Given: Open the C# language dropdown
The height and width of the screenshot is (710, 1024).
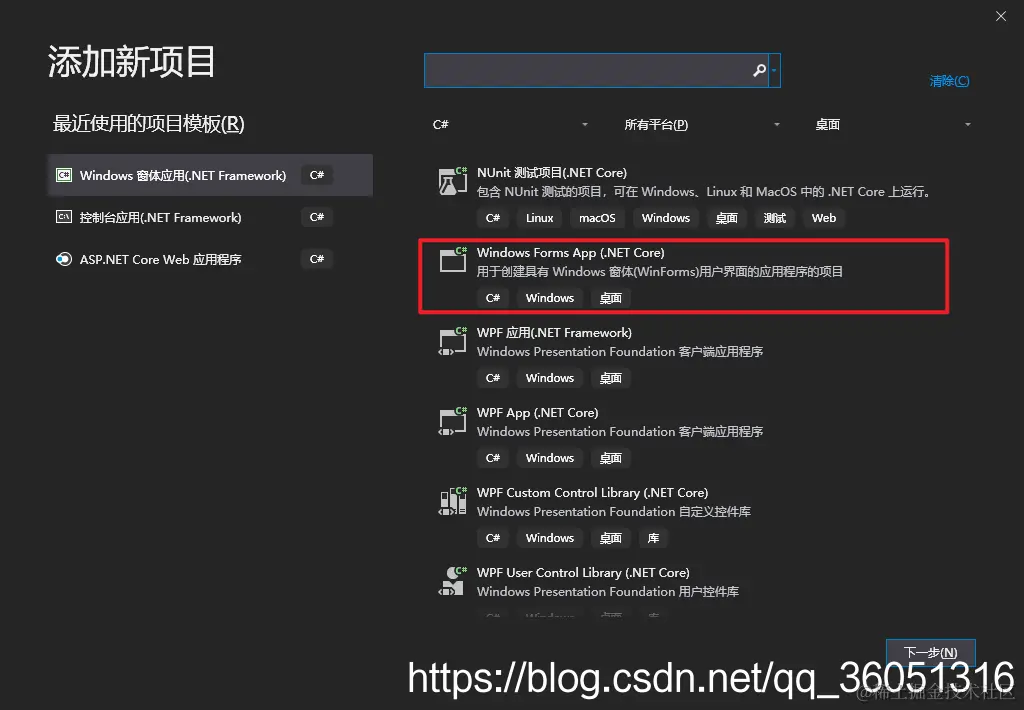Looking at the screenshot, I should coord(510,124).
